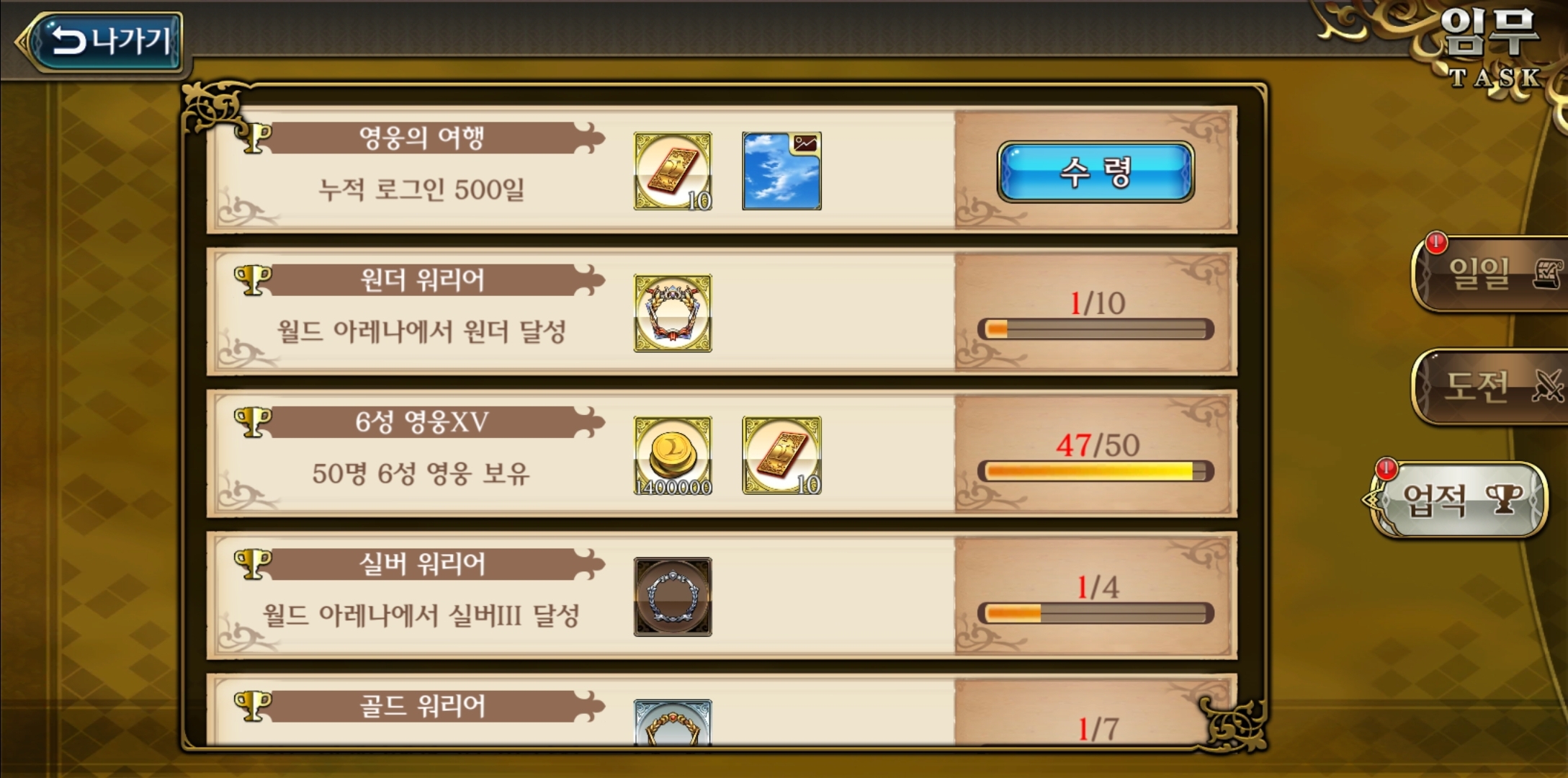Inspect the silver ring frame reward icon

pyautogui.click(x=673, y=597)
